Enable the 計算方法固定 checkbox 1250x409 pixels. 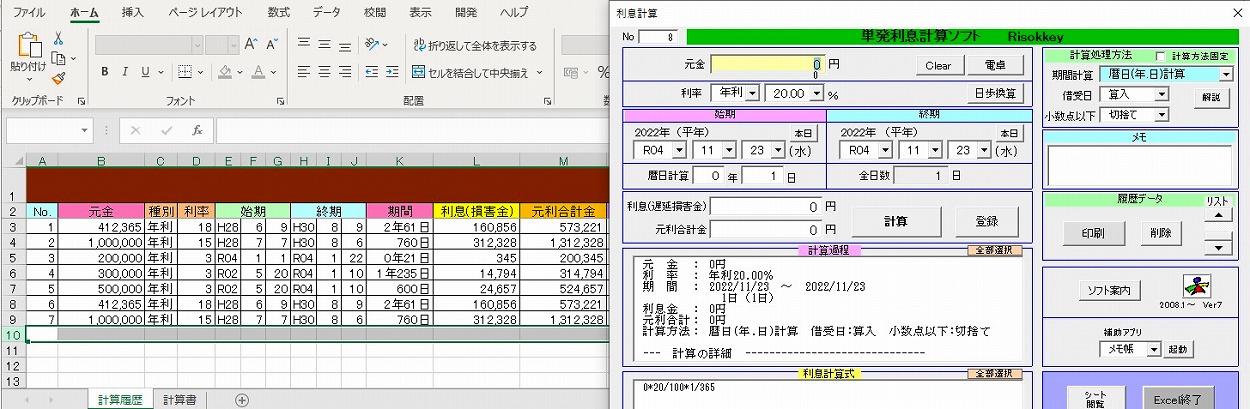[1162, 56]
